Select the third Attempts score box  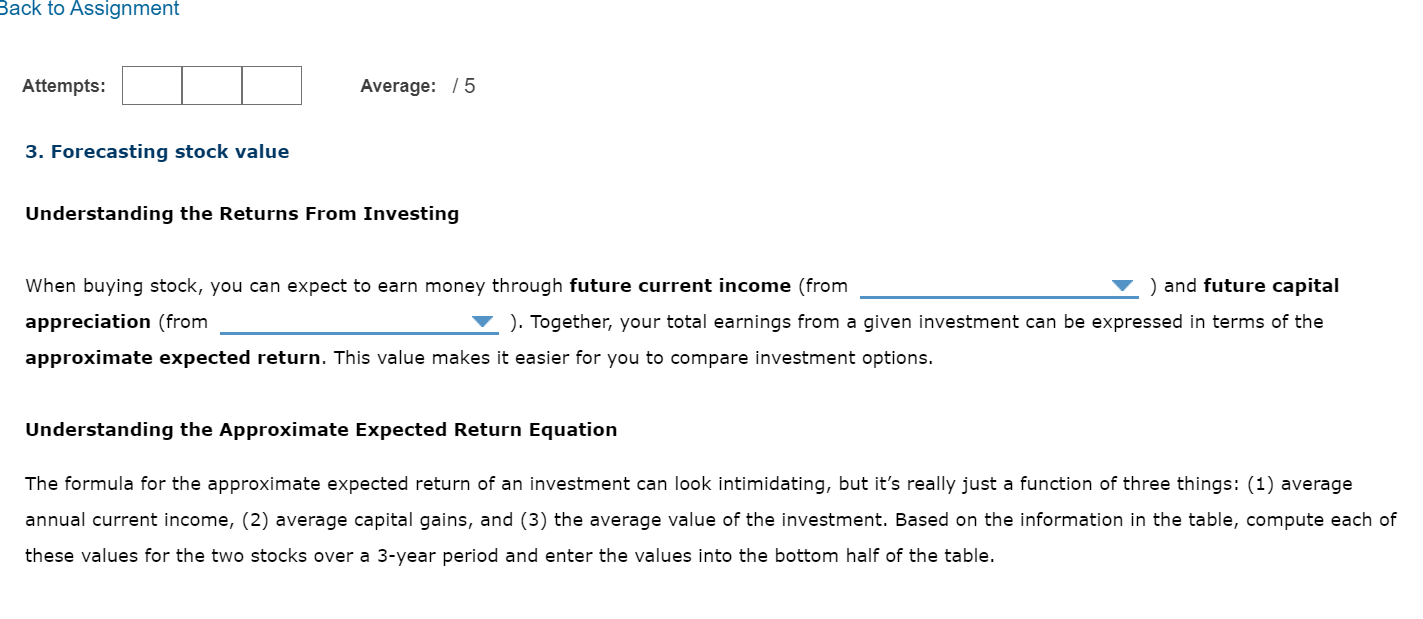tap(271, 86)
